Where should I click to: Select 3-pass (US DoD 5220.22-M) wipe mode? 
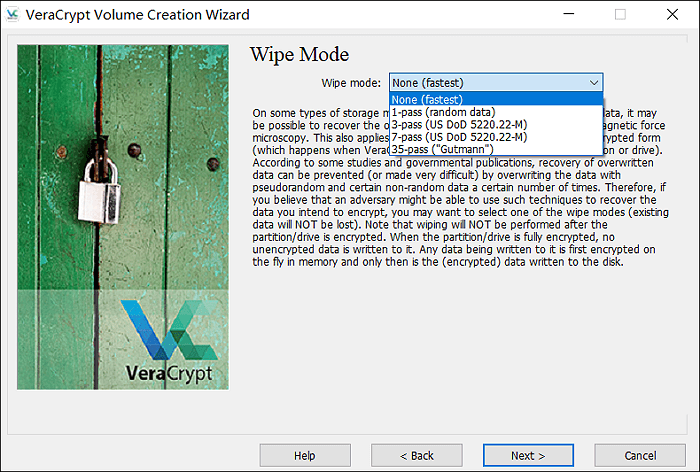(x=496, y=124)
